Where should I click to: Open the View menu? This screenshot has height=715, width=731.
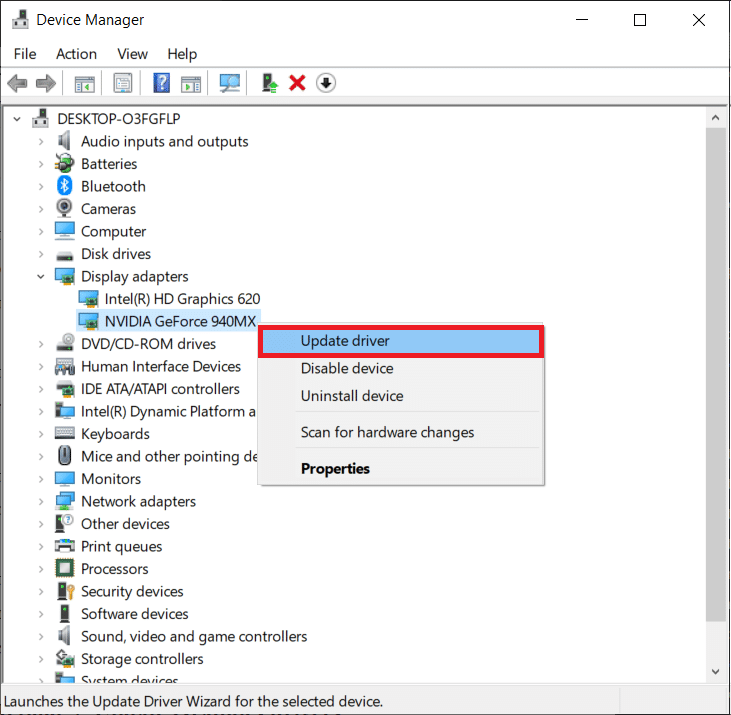pyautogui.click(x=132, y=54)
